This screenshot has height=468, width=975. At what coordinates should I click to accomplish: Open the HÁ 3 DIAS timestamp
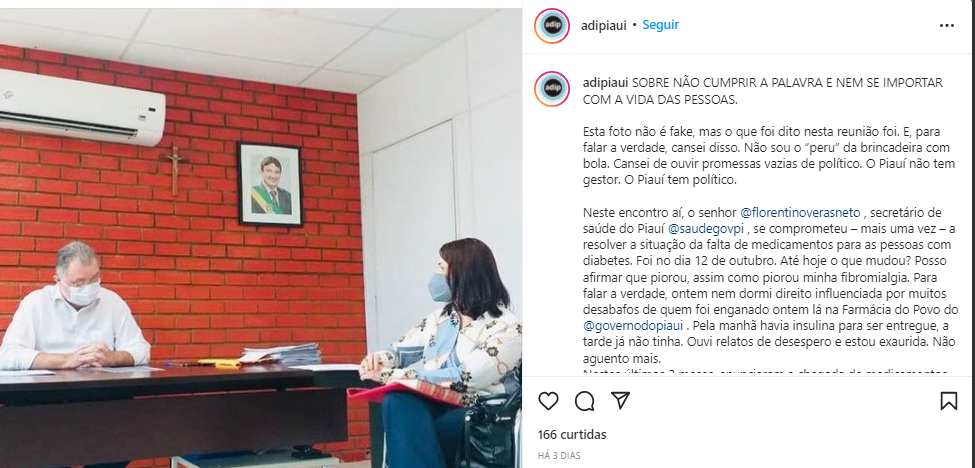559,456
